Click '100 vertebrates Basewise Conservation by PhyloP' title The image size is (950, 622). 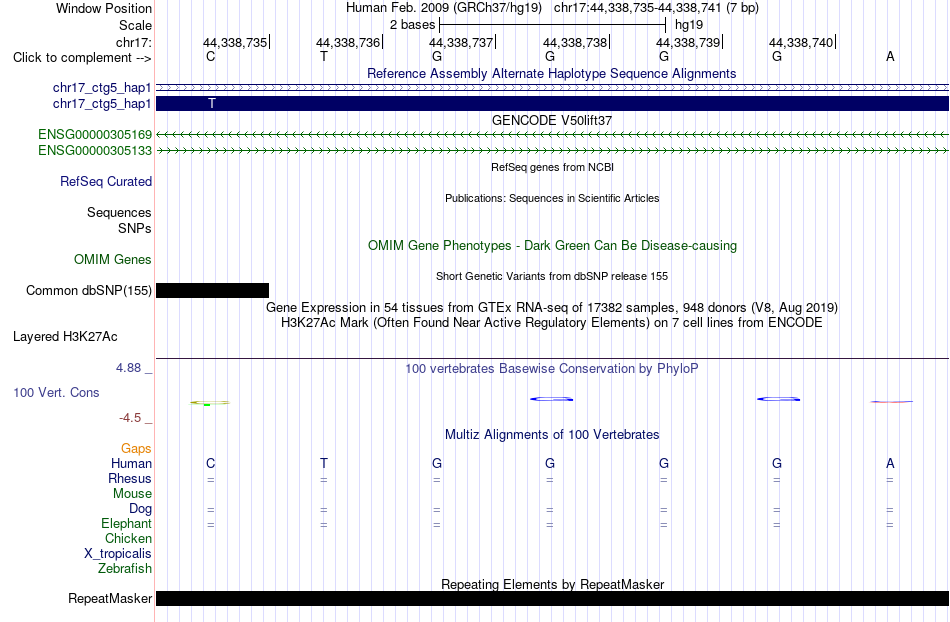click(552, 368)
